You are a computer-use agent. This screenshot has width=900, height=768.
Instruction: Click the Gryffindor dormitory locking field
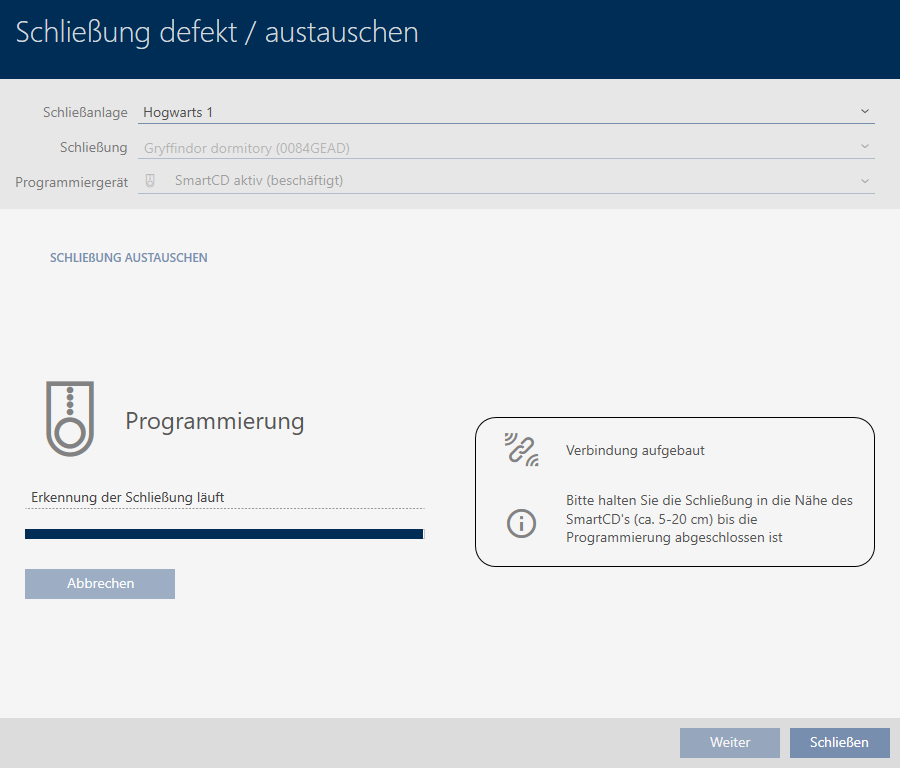500,148
